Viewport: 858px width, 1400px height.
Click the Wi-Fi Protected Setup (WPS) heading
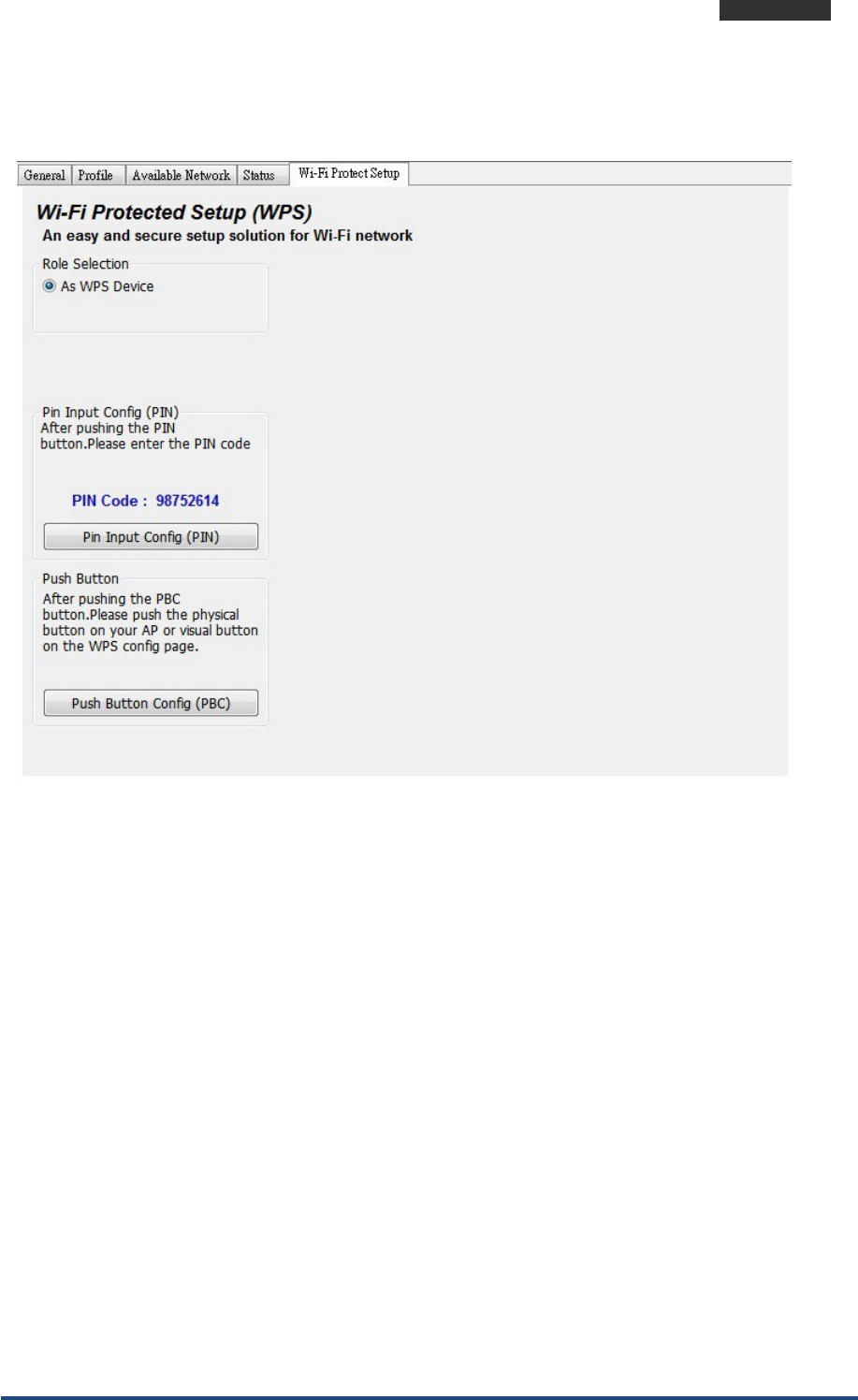point(174,212)
